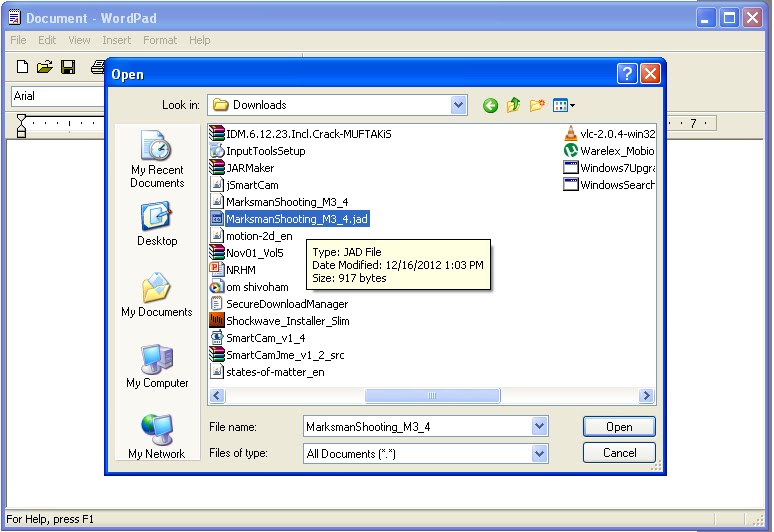
Task: Select motion-2d_en file
Action: (x=251, y=236)
